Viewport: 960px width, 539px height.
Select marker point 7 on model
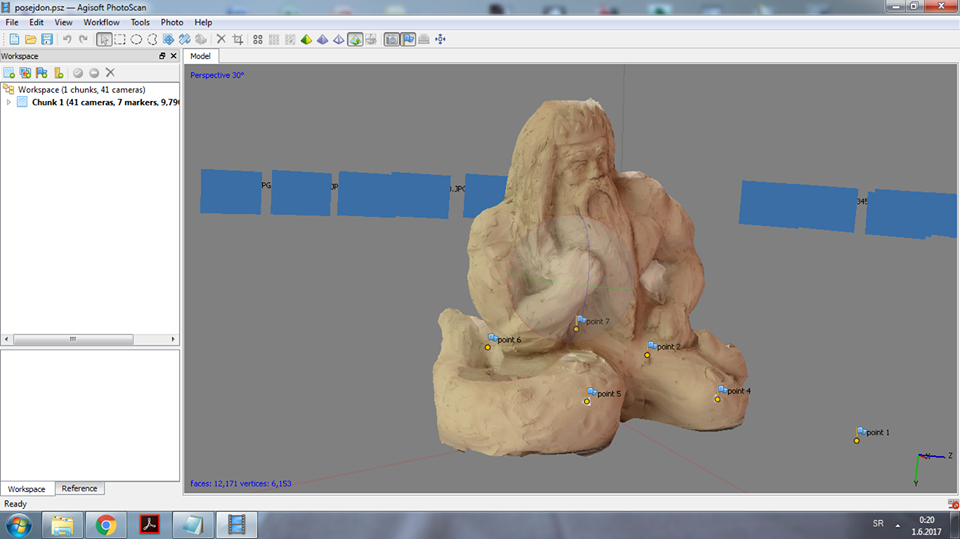[x=576, y=329]
